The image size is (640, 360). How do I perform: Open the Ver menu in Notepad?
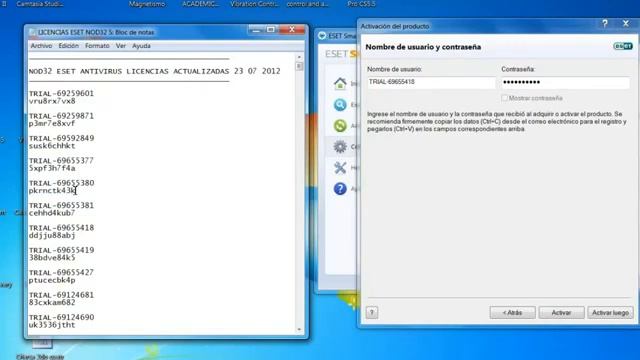(121, 46)
